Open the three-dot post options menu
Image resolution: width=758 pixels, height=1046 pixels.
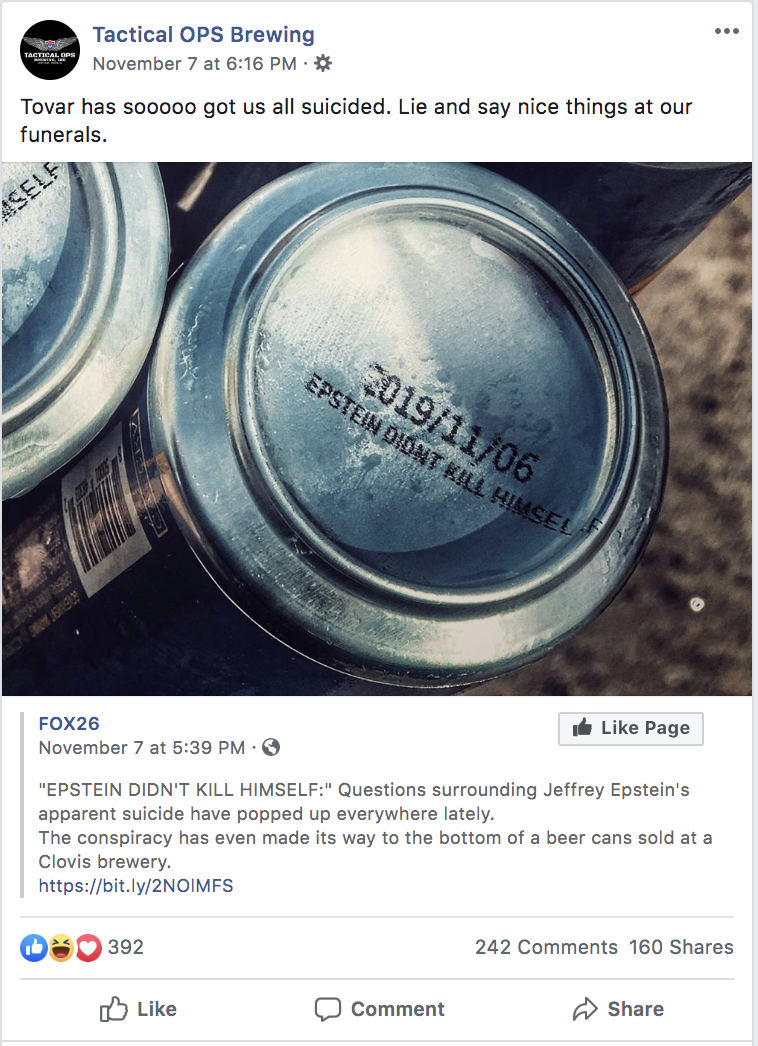point(726,31)
